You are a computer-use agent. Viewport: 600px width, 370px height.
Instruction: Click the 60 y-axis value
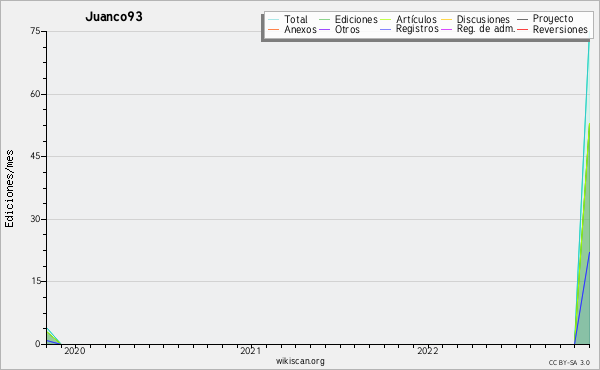[x=35, y=94]
